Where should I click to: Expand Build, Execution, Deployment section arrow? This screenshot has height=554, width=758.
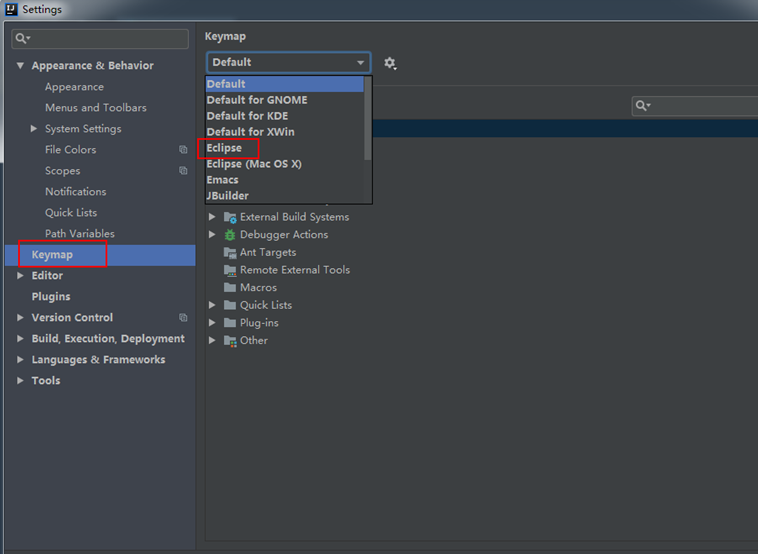pos(20,338)
